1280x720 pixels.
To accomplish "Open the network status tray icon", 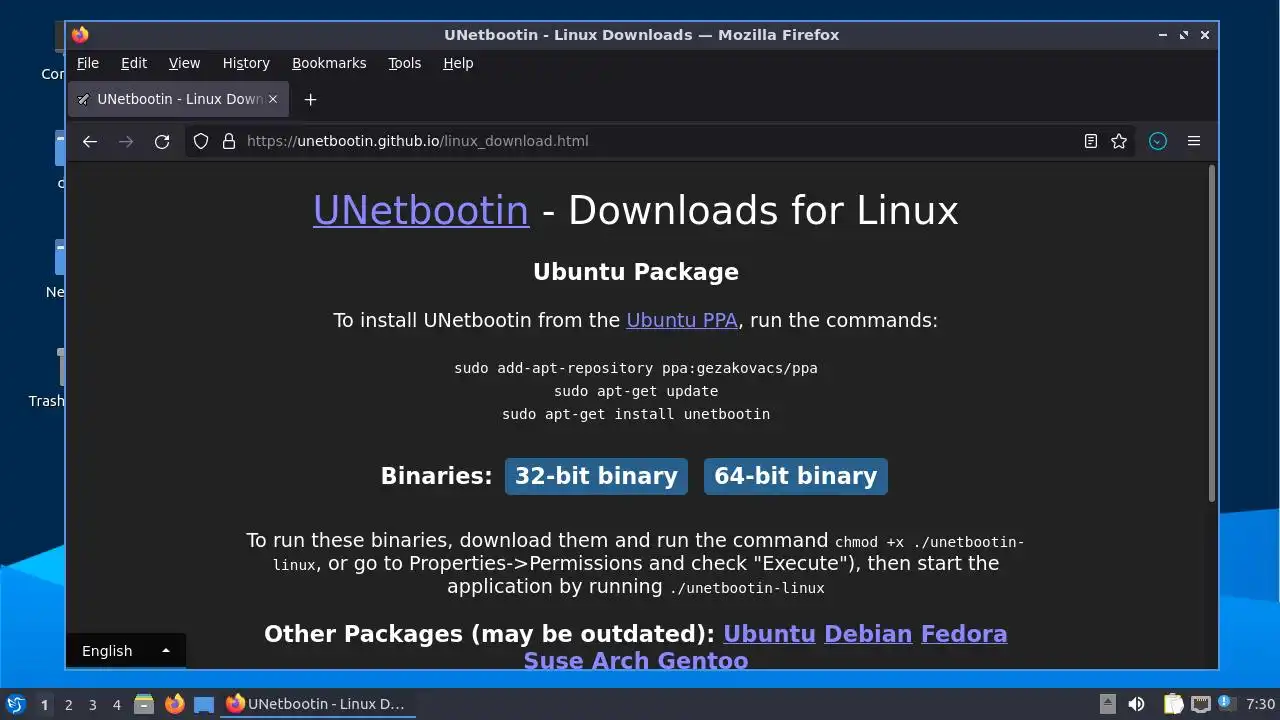I will click(1200, 704).
